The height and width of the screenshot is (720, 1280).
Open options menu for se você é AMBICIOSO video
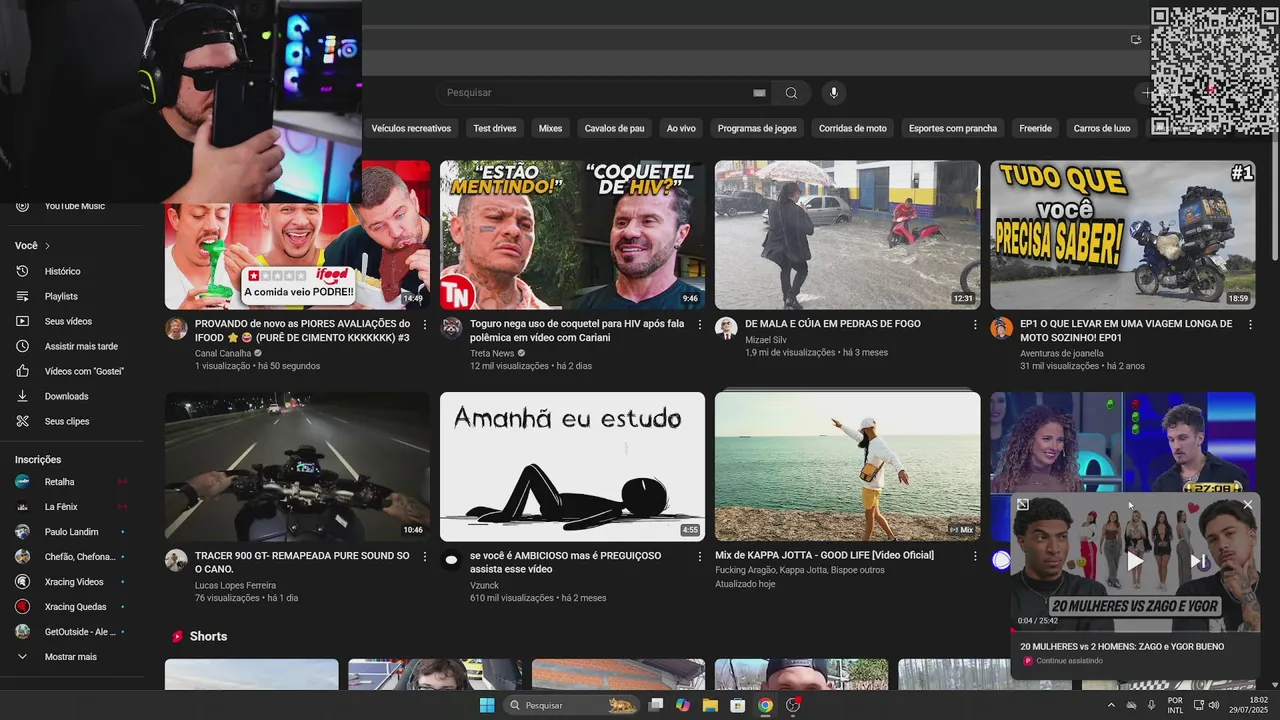click(700, 556)
